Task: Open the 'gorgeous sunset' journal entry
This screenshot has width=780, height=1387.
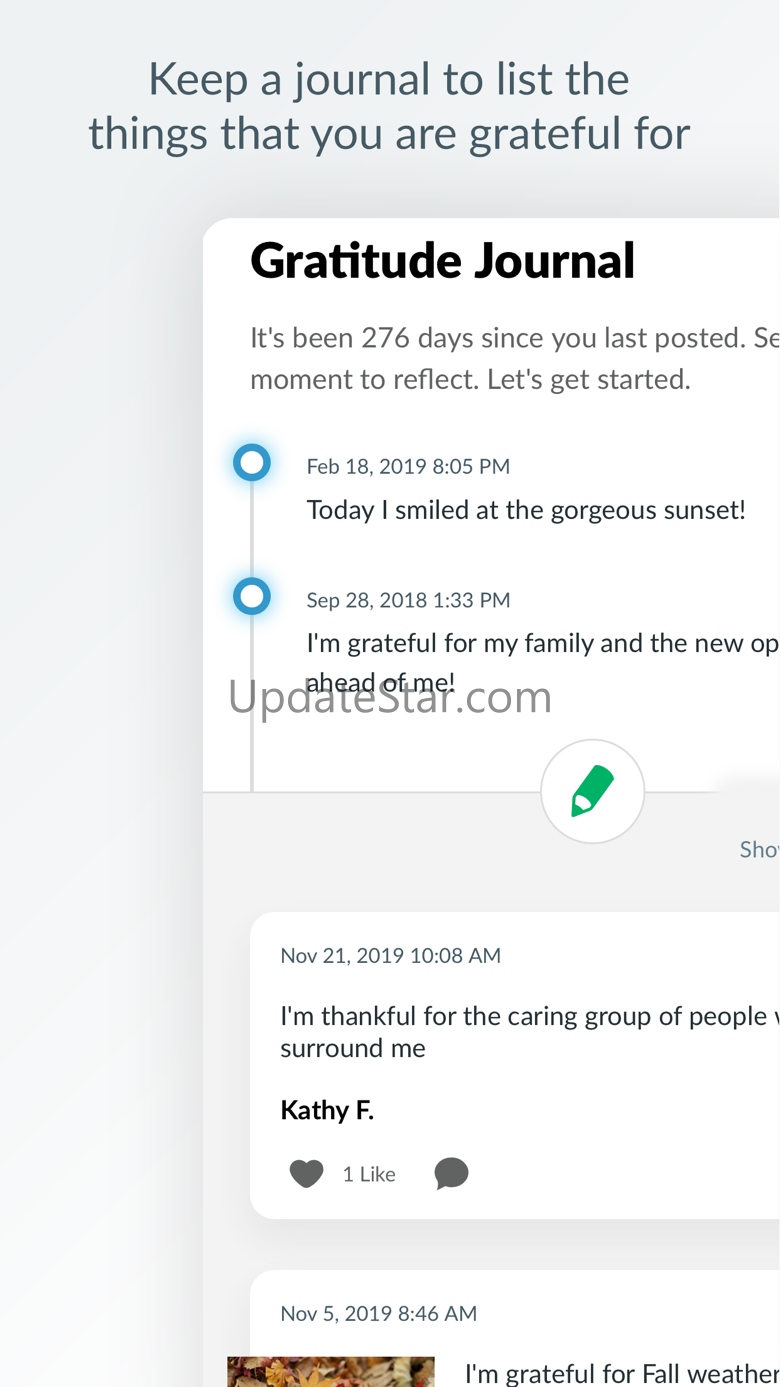Action: (526, 510)
